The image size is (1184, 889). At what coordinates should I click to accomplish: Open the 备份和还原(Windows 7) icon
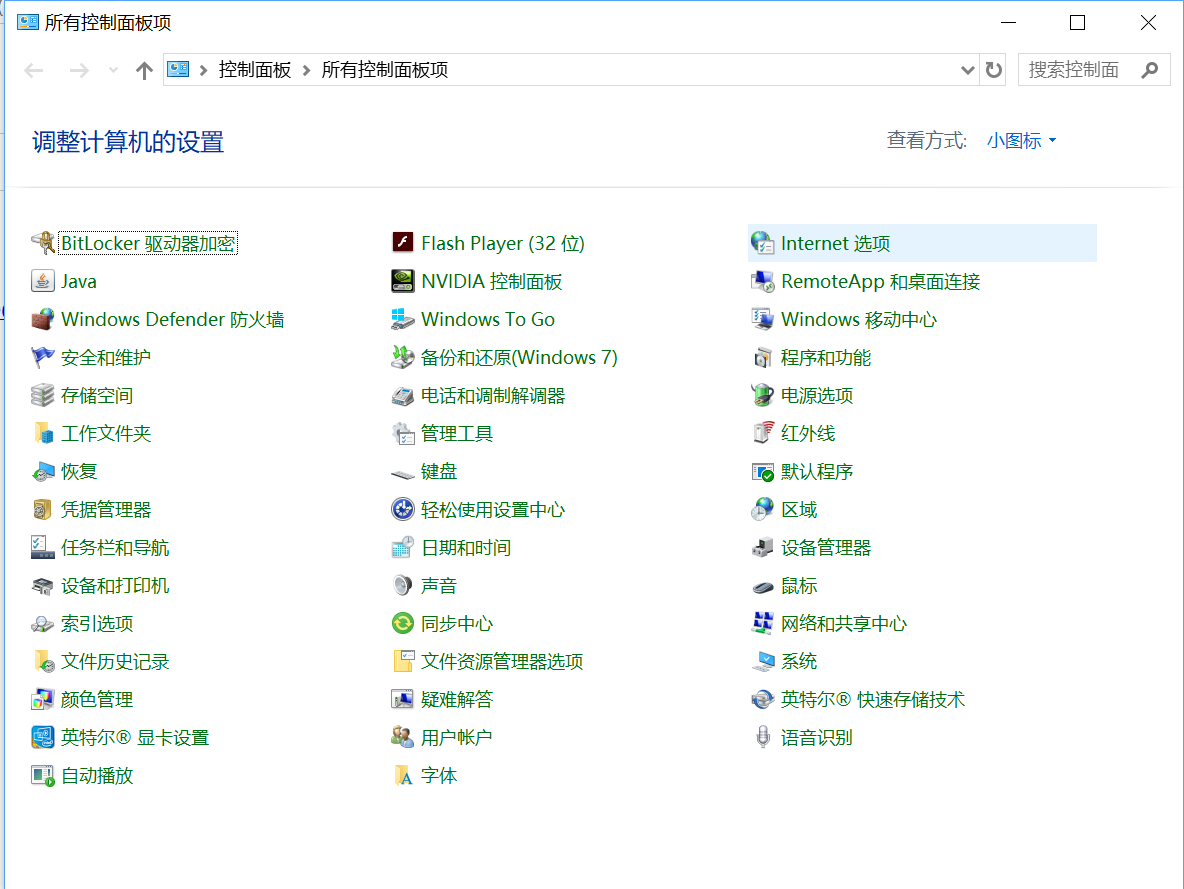point(402,357)
